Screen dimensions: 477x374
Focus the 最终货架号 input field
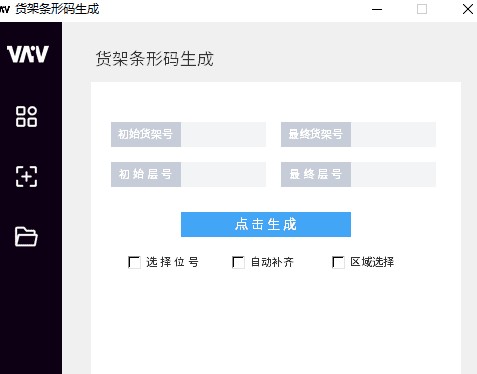(x=393, y=134)
